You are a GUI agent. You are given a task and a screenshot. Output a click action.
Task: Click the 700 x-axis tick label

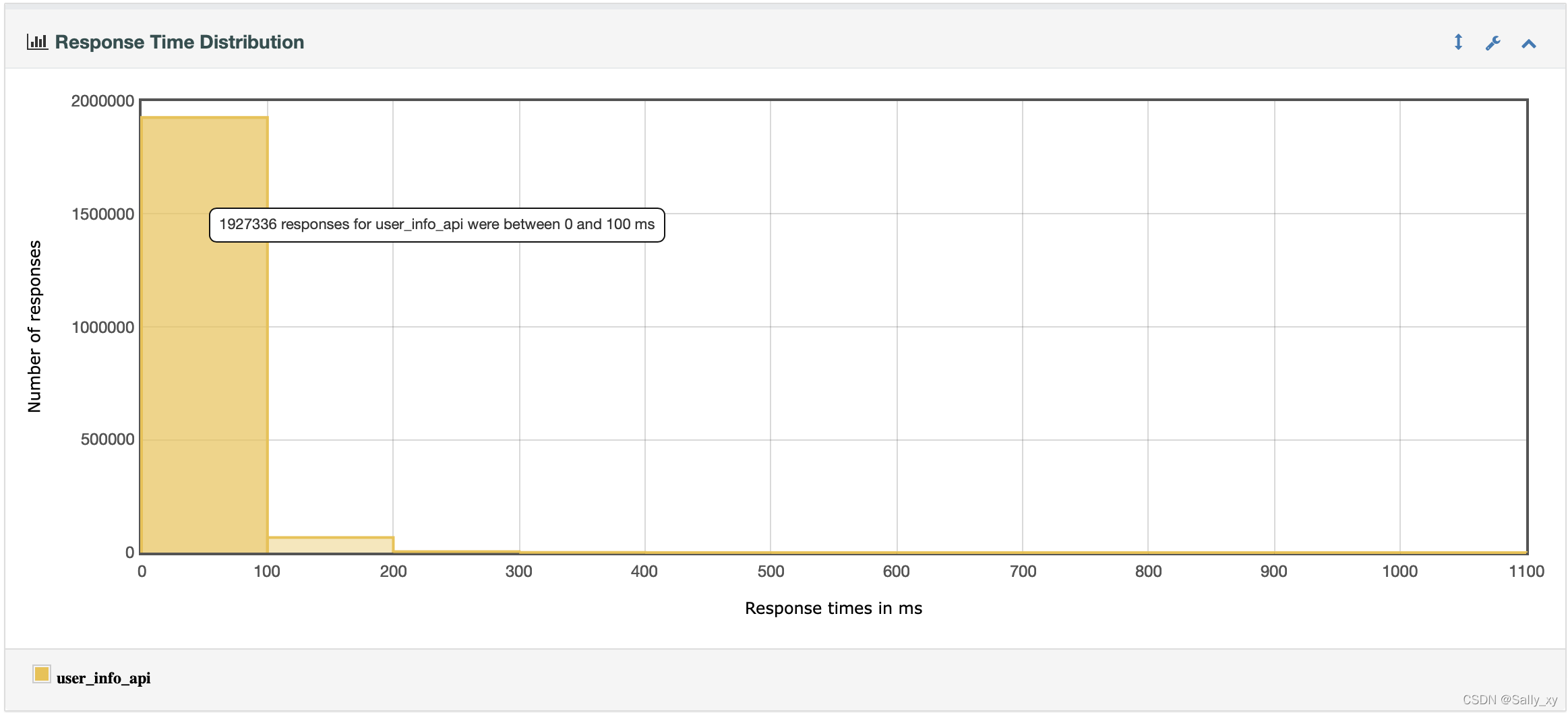1023,571
